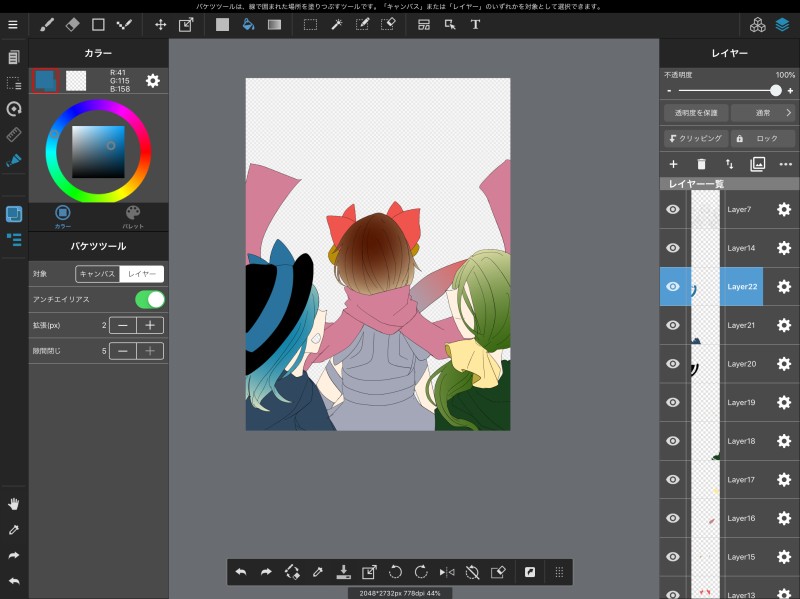
Task: Click the blue foreground color swatch
Action: 45,81
